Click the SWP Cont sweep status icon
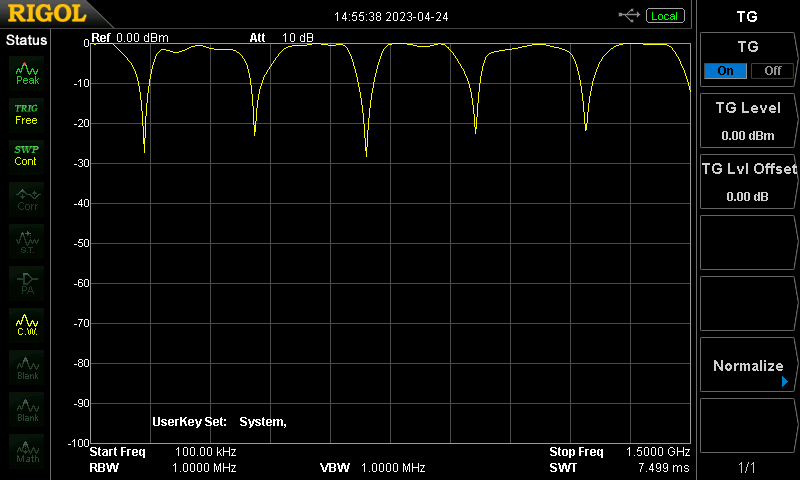The image size is (800, 480). (27, 155)
